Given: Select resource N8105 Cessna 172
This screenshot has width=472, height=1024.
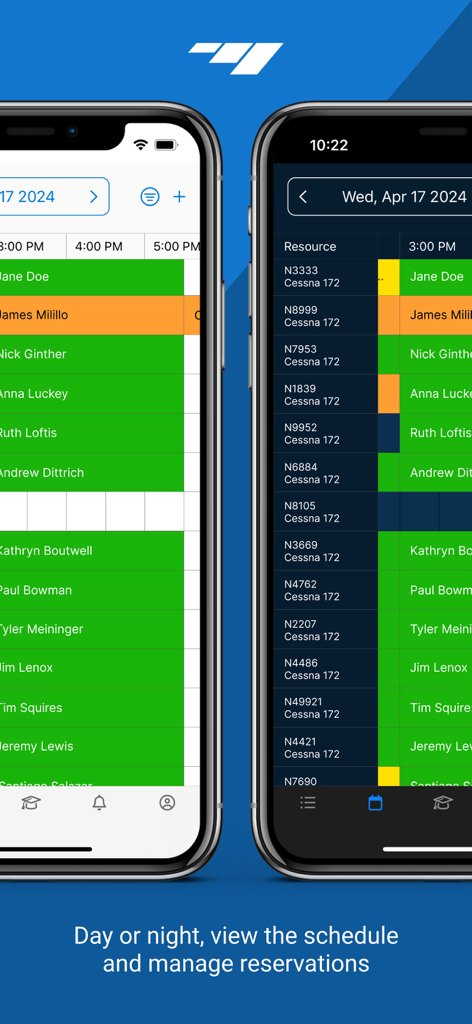Looking at the screenshot, I should tap(325, 511).
